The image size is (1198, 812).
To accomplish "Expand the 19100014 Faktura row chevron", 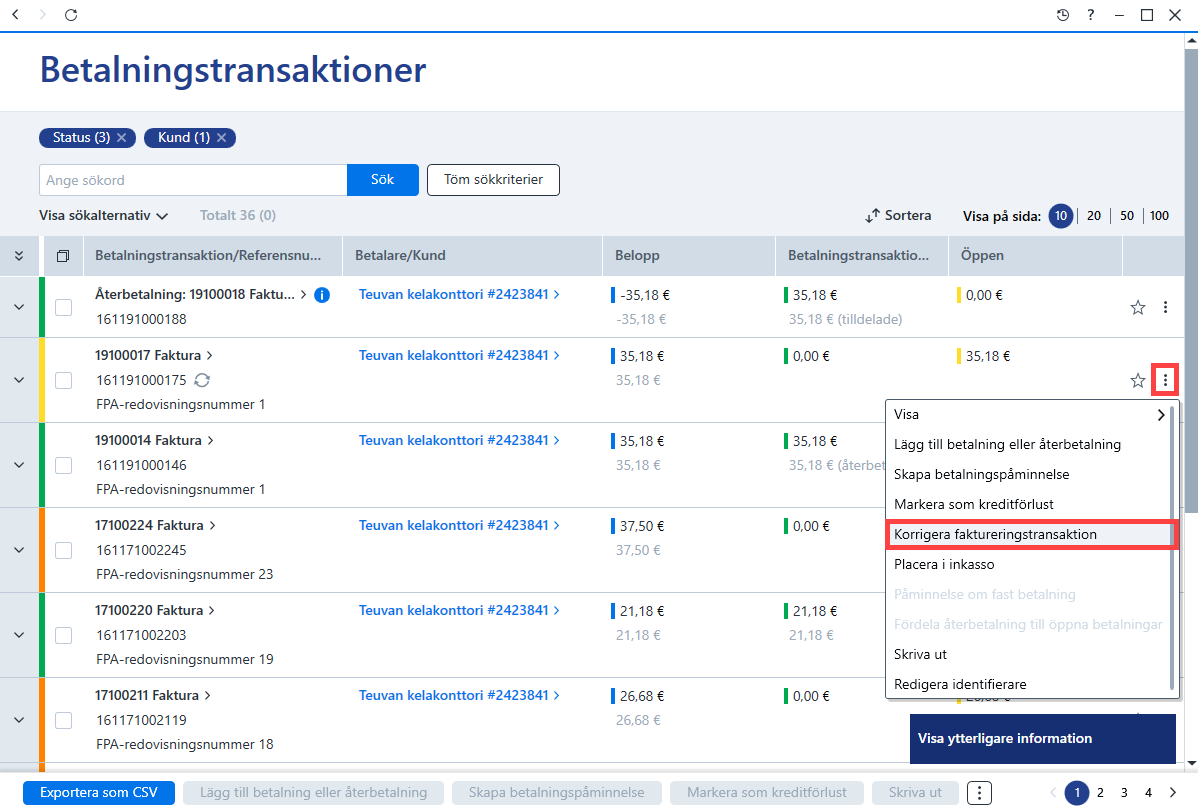I will click(19, 465).
